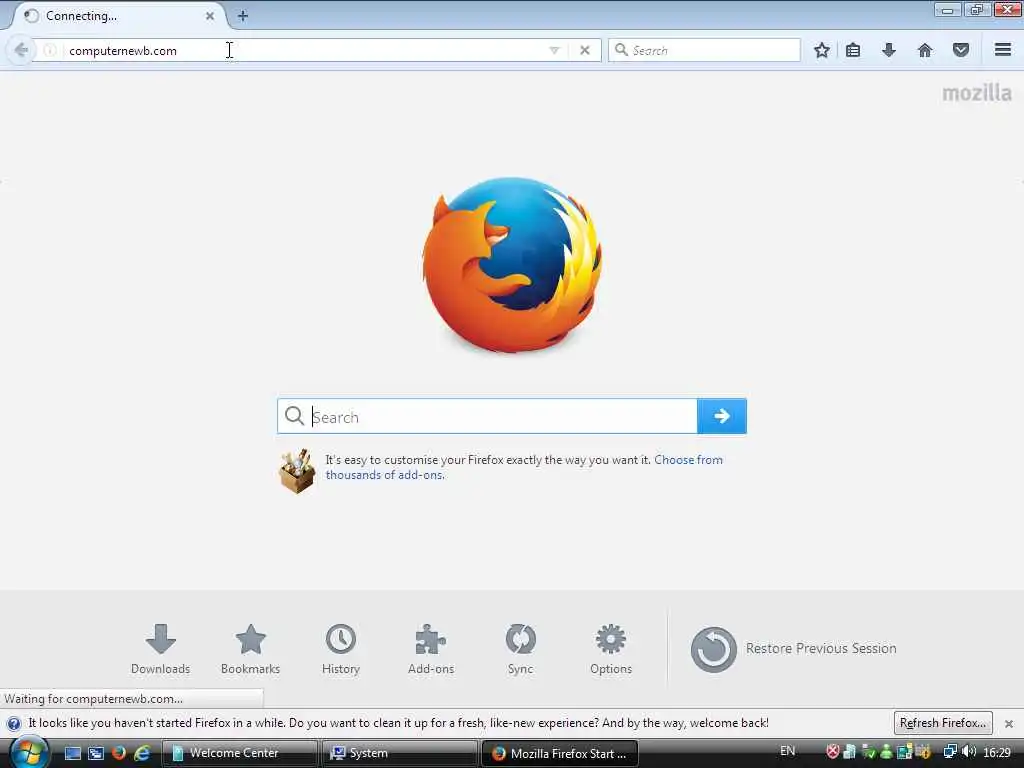Open Sync from start page

pyautogui.click(x=520, y=649)
